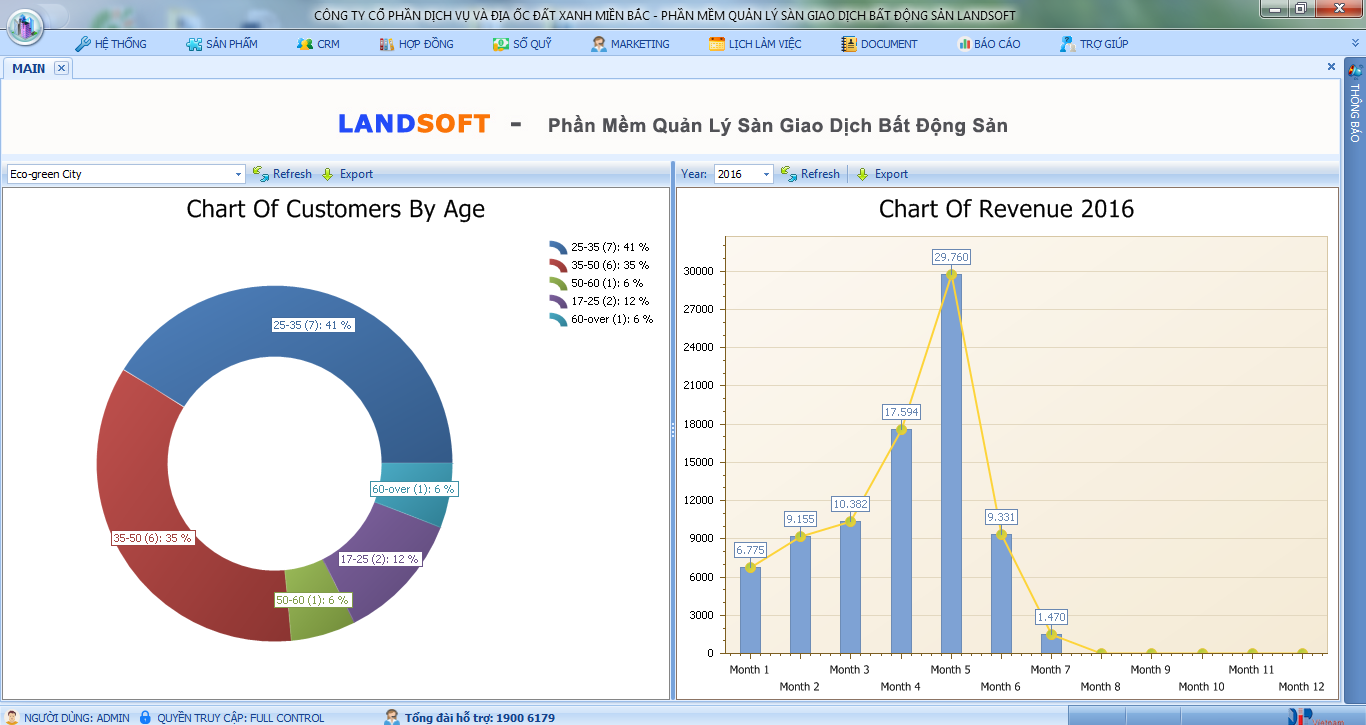Click the Báo Cáo chart icon
Image resolution: width=1366 pixels, height=725 pixels.
964,44
